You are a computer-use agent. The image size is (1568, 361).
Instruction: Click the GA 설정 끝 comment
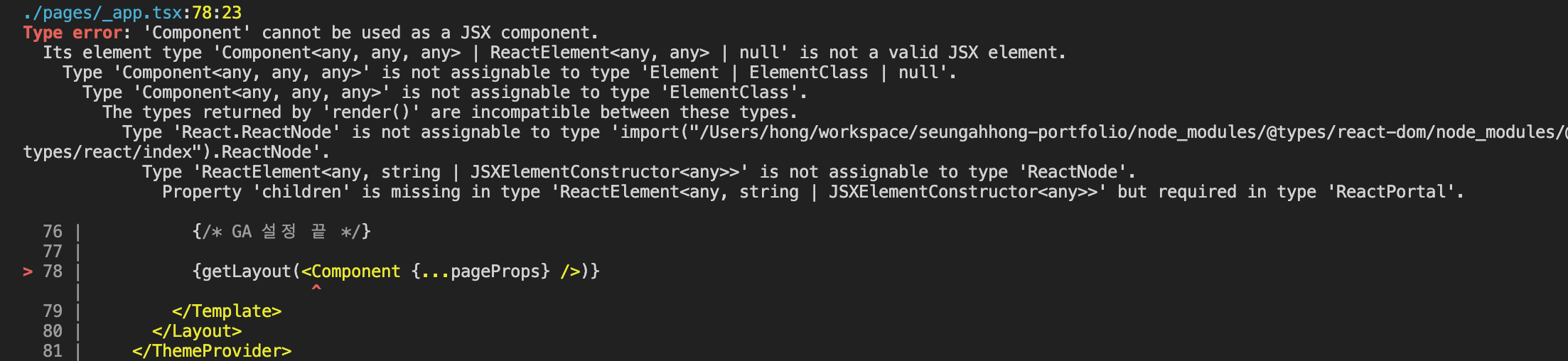click(x=281, y=232)
